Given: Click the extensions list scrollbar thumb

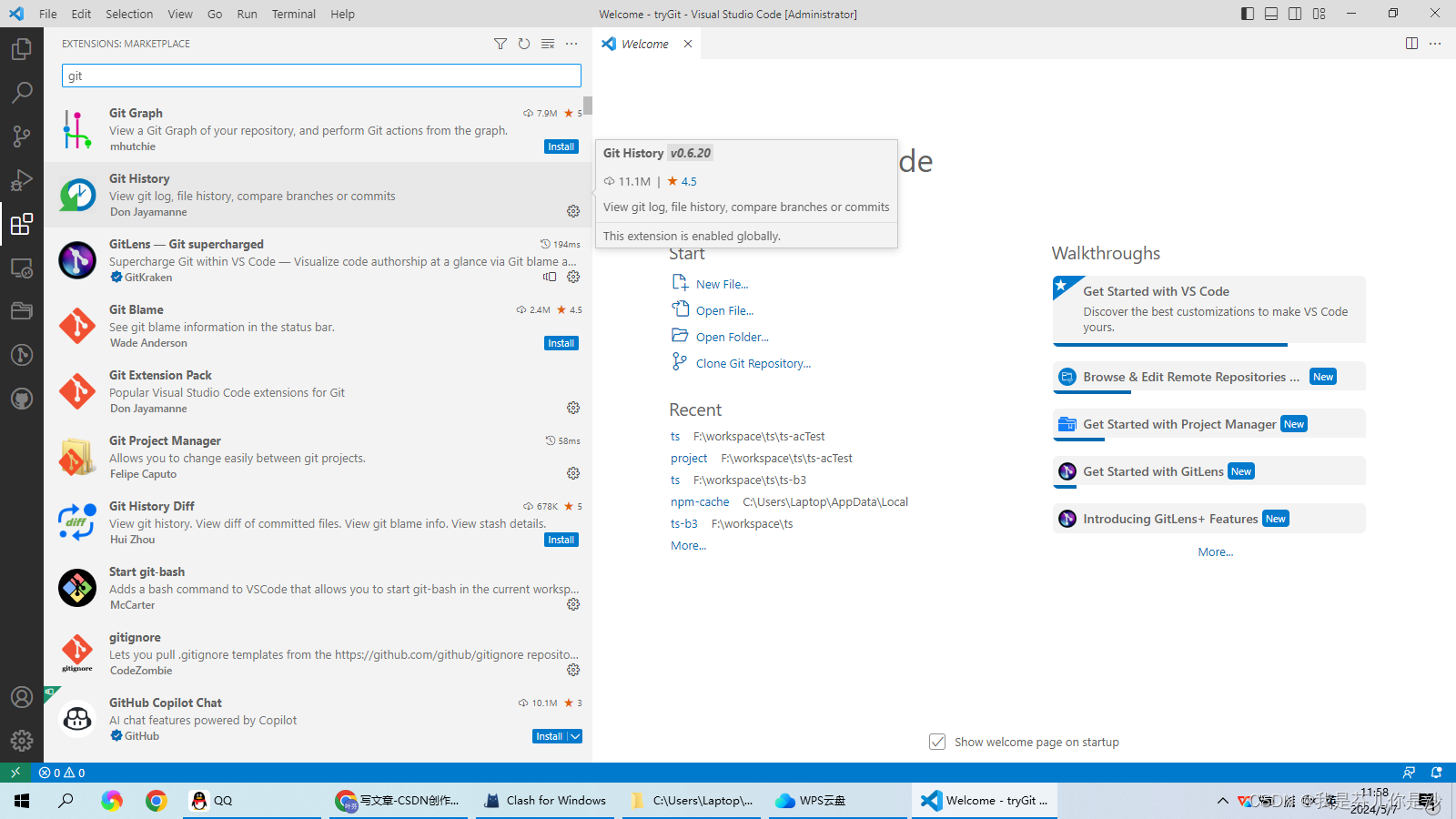Looking at the screenshot, I should coord(588,105).
